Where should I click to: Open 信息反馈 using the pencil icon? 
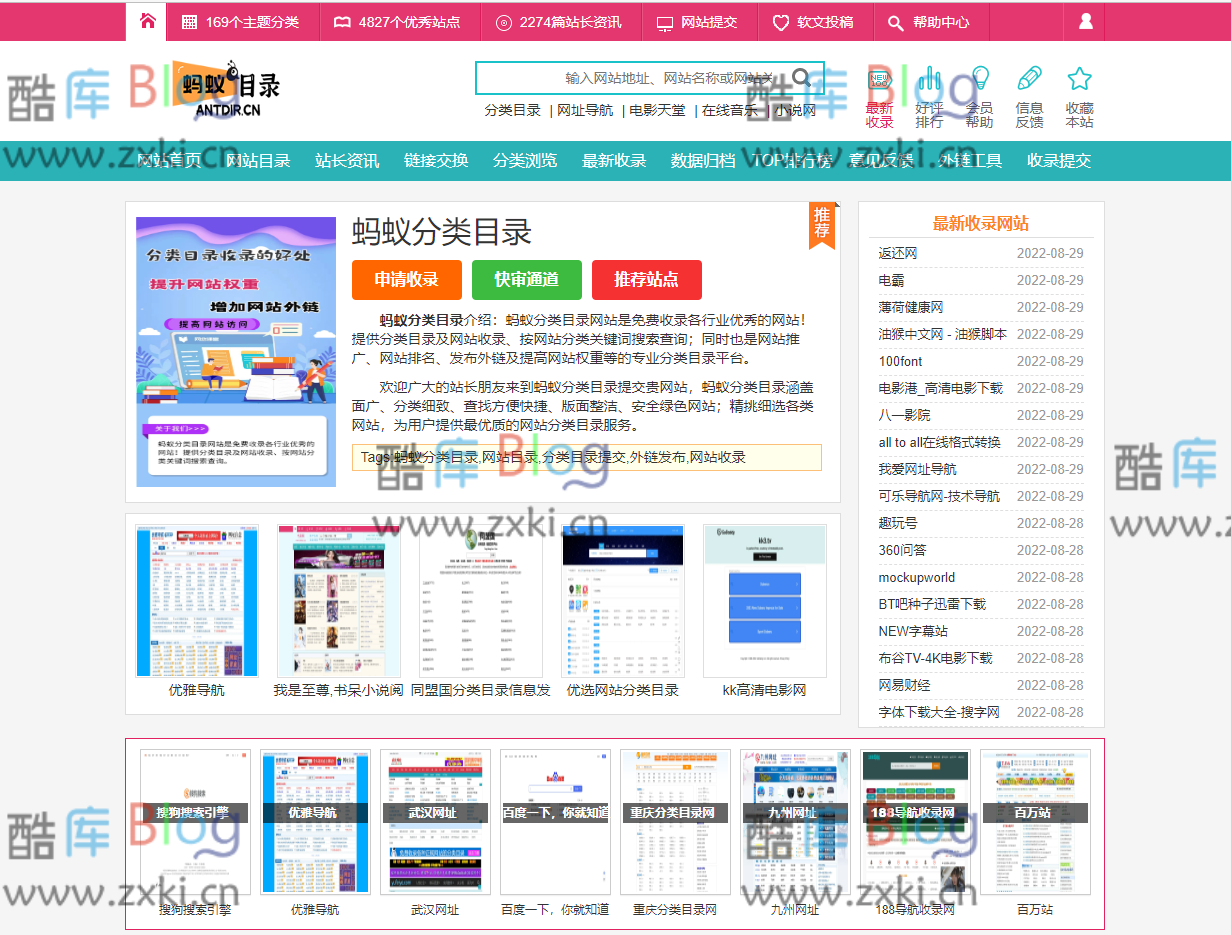click(x=1029, y=80)
